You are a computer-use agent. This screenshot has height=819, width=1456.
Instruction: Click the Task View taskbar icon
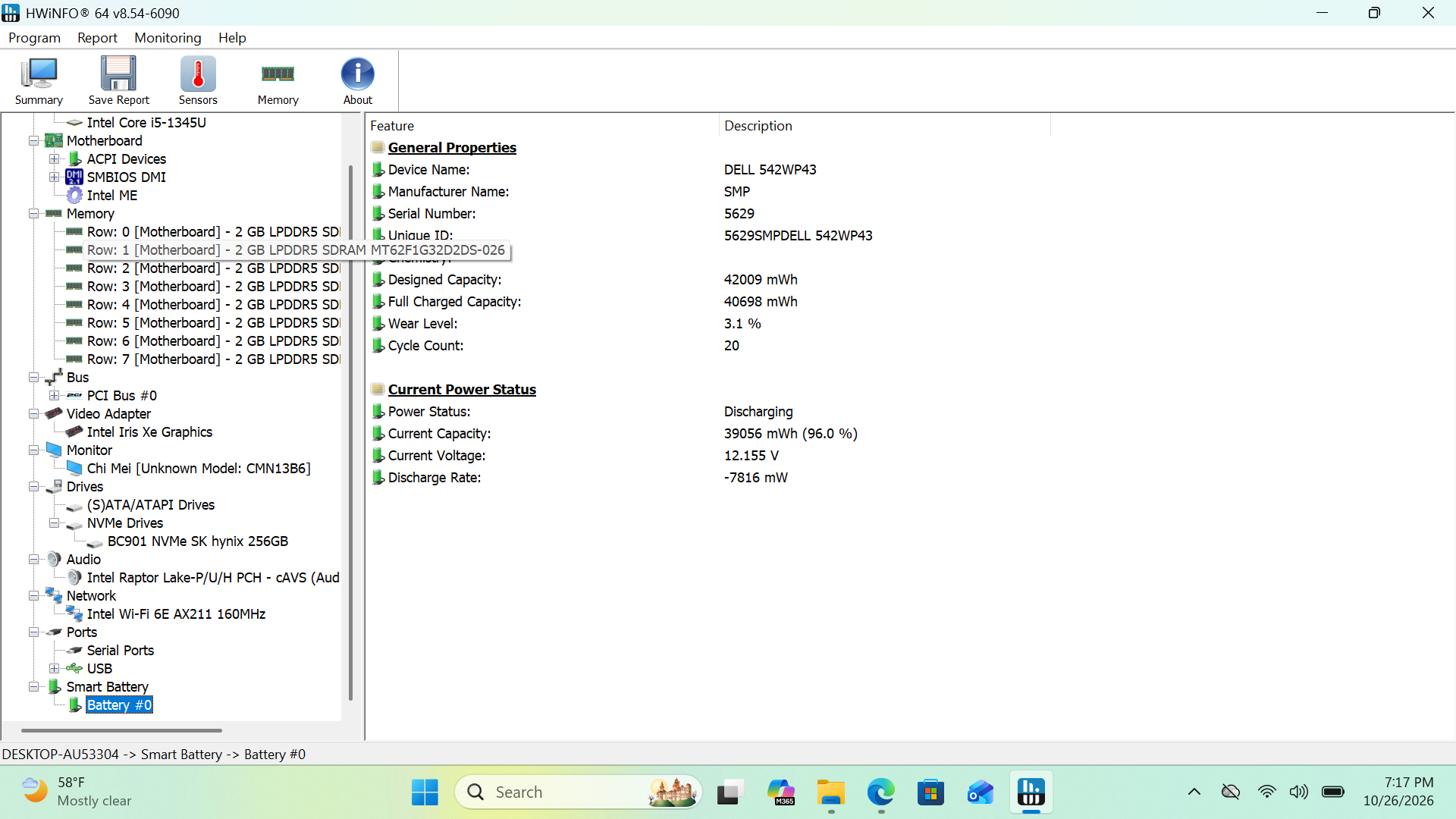pos(730,792)
